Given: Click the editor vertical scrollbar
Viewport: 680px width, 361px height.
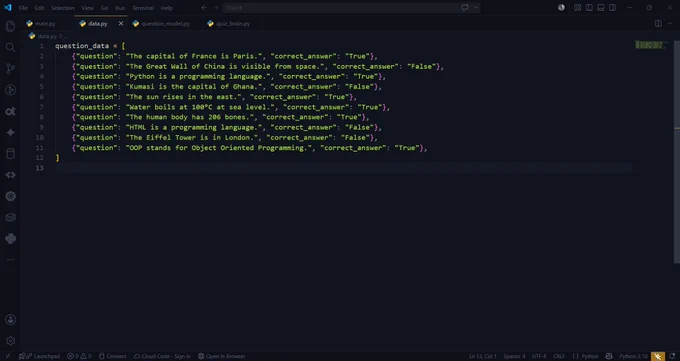Looking at the screenshot, I should pos(677,151).
